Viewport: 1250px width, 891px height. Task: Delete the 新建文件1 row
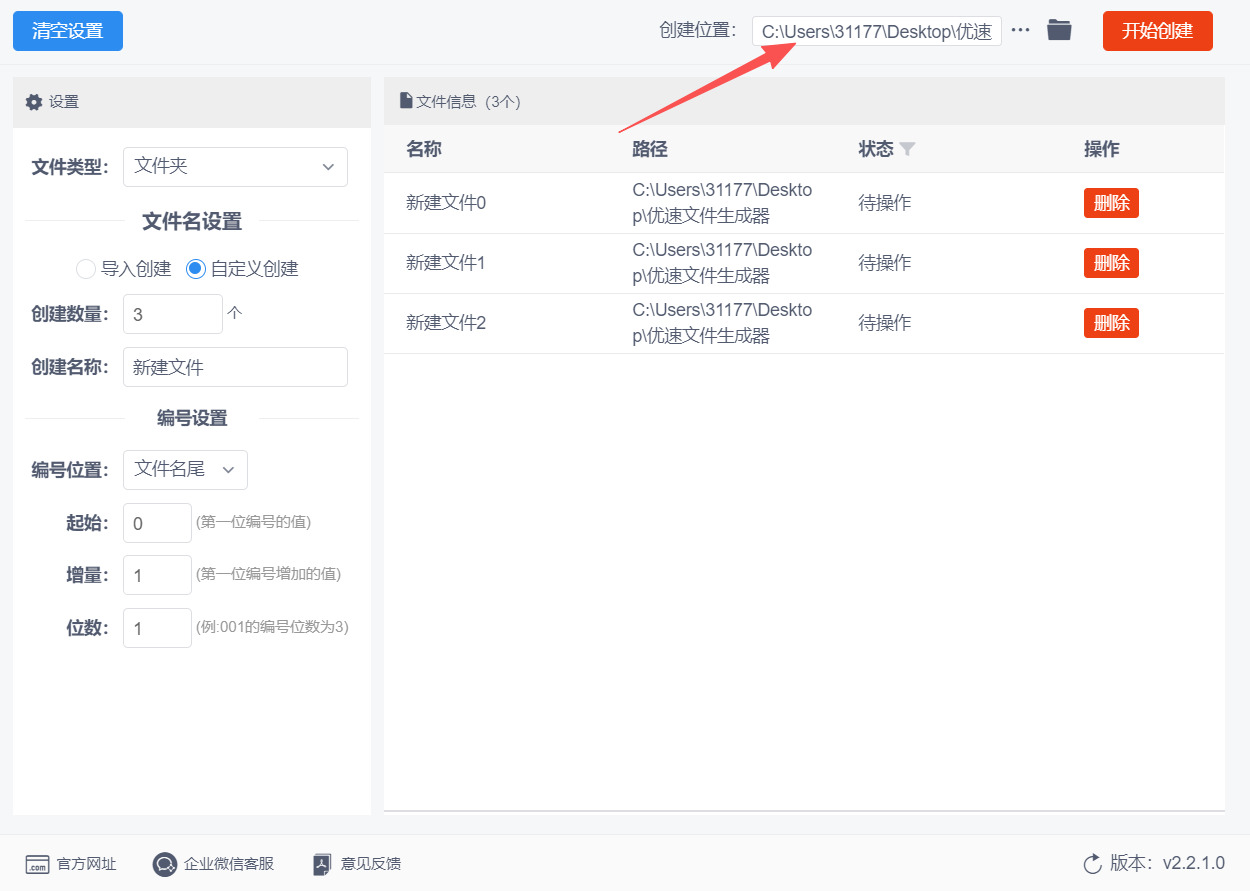point(1111,263)
